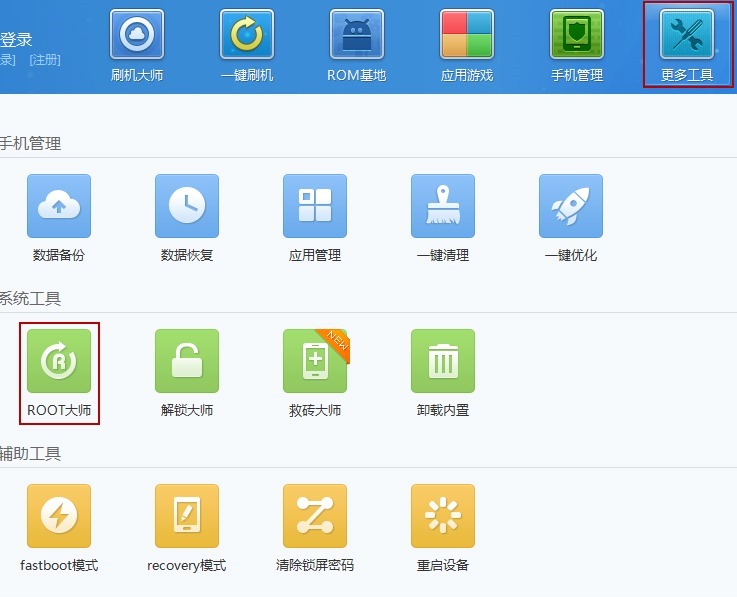Click the 一键清理 label

coord(443,255)
